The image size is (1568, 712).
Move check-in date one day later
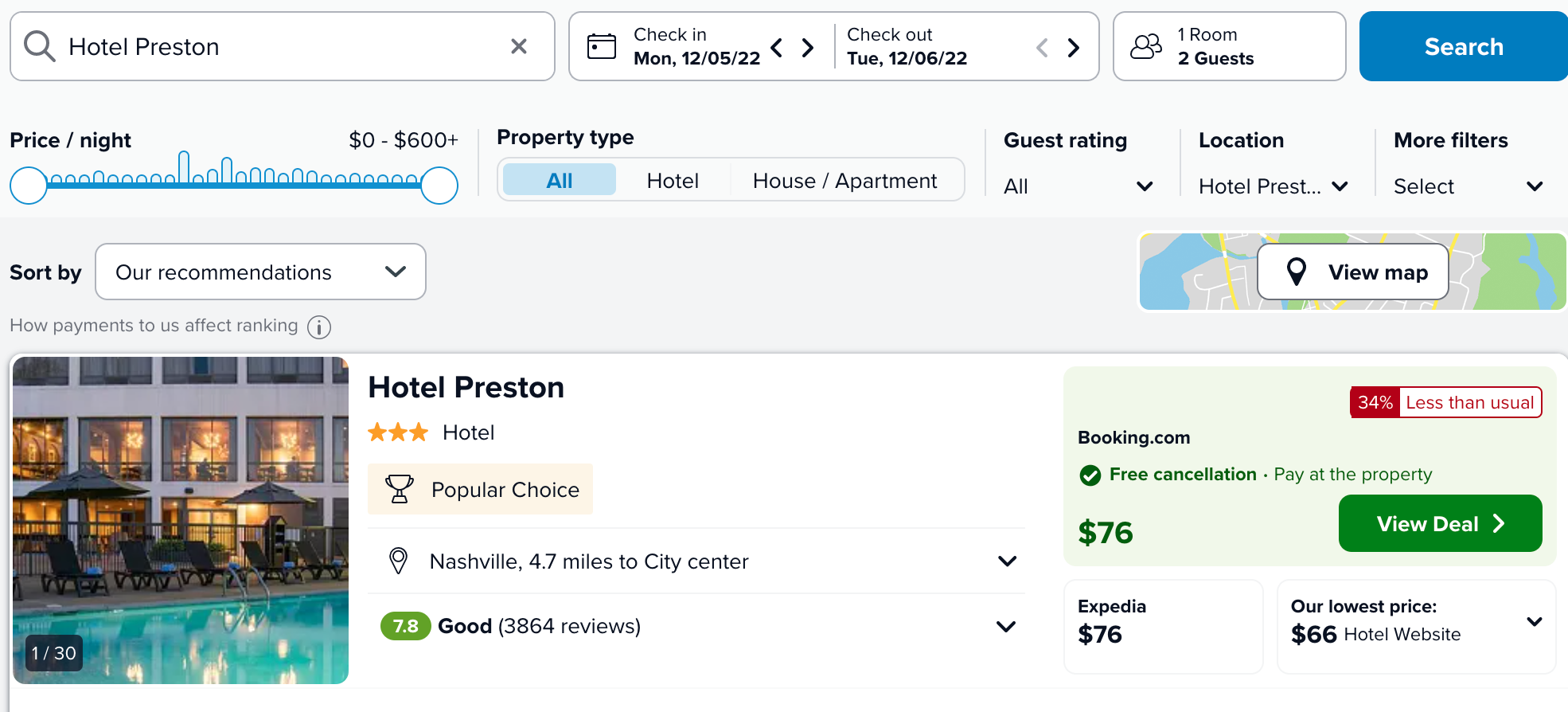point(808,48)
